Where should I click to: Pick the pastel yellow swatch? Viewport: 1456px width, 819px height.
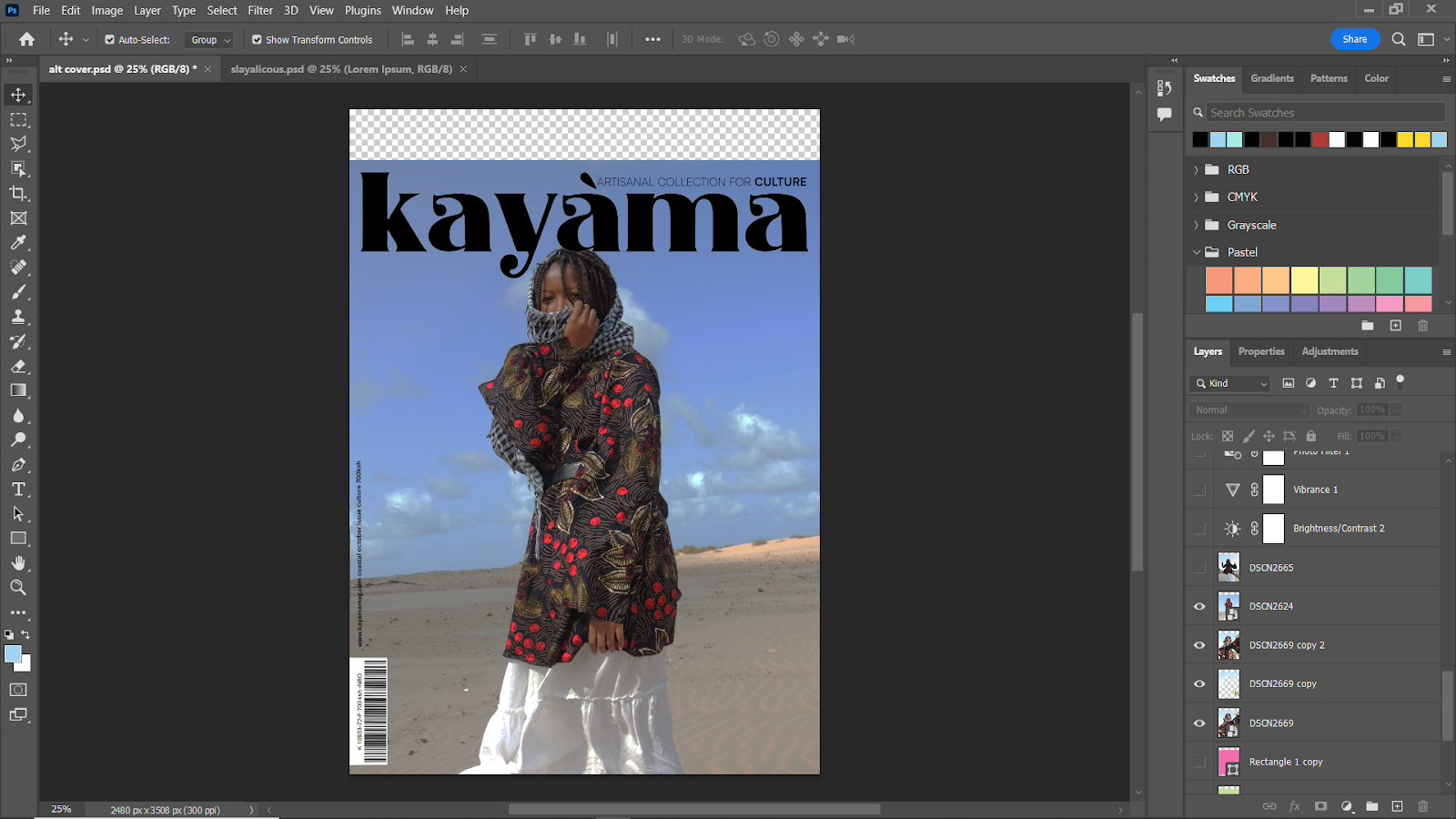[1304, 280]
